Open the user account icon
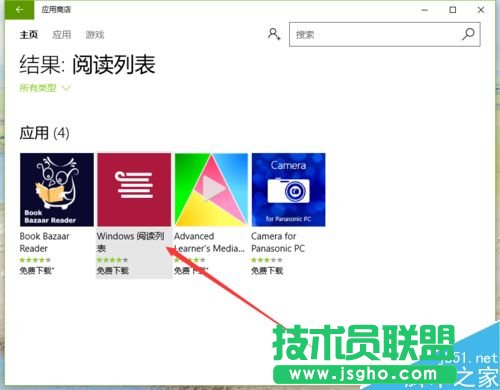This screenshot has height=390, width=500. click(x=274, y=34)
